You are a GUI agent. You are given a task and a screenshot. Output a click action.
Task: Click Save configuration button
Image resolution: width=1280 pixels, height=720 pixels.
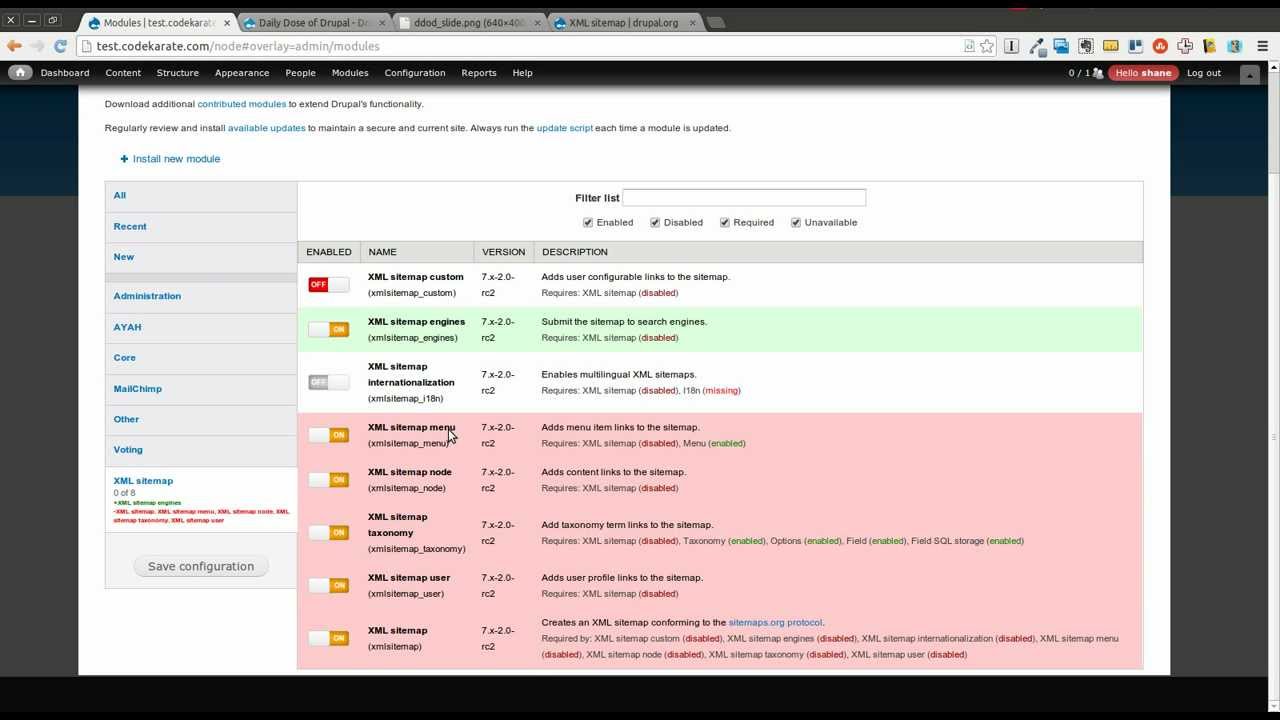(201, 566)
